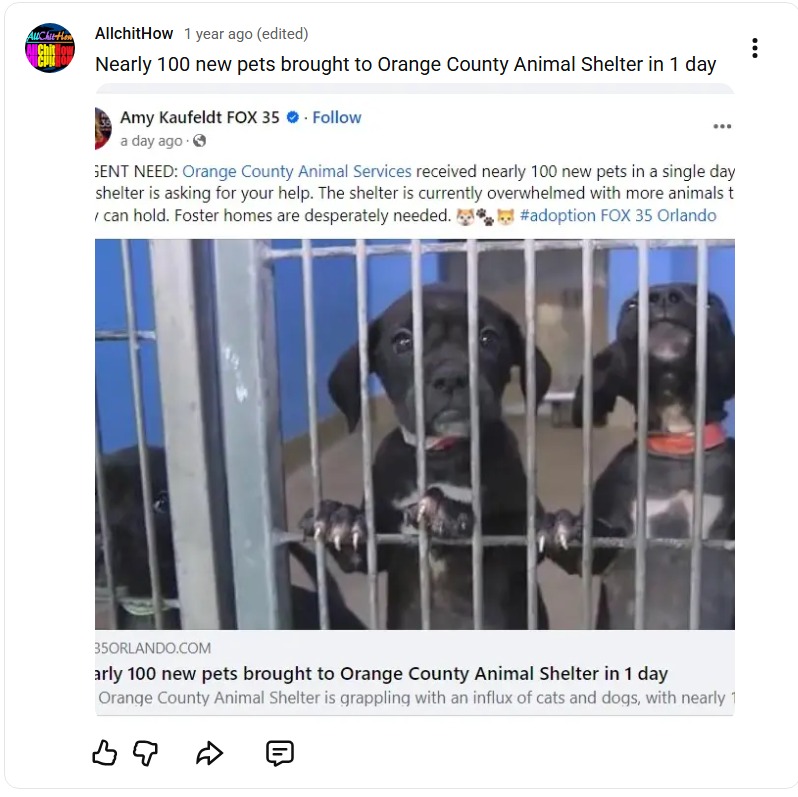Screen dimensions: 798x797
Task: Like the post with the thumbs-up icon
Action: coord(104,753)
